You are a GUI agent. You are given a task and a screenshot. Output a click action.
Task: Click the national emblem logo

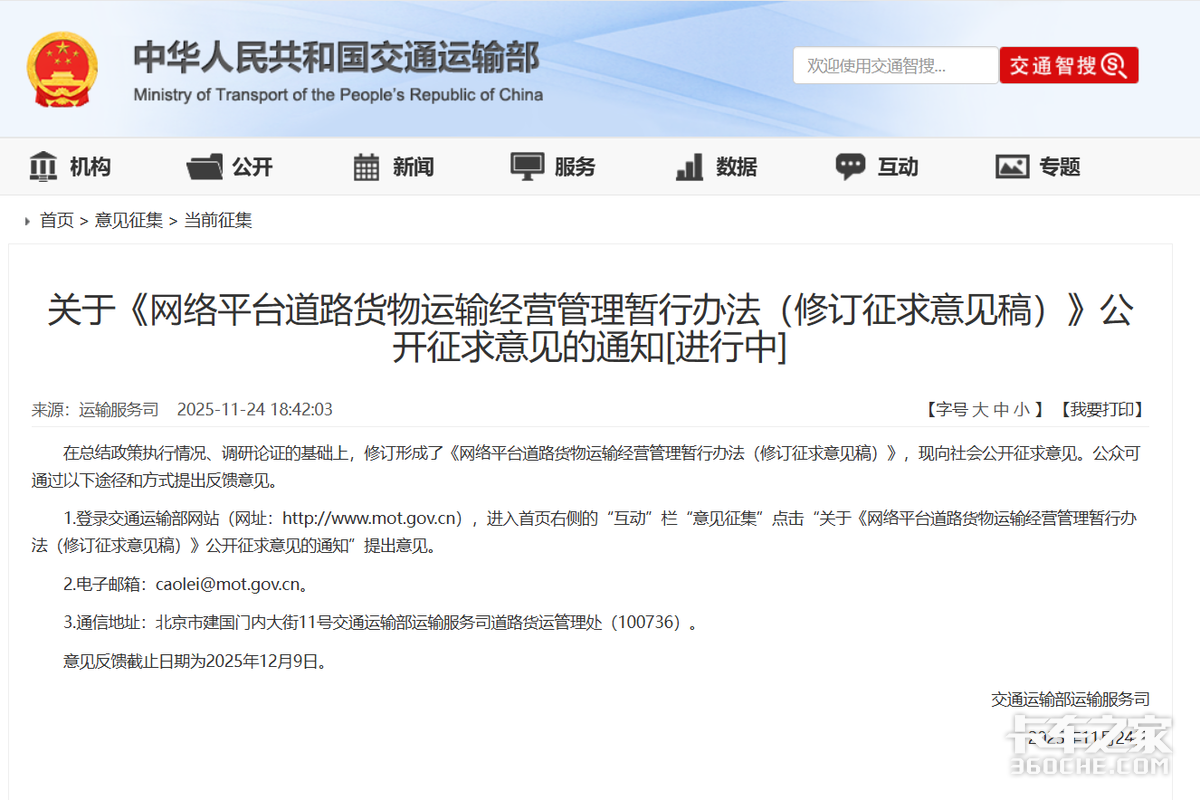point(62,69)
